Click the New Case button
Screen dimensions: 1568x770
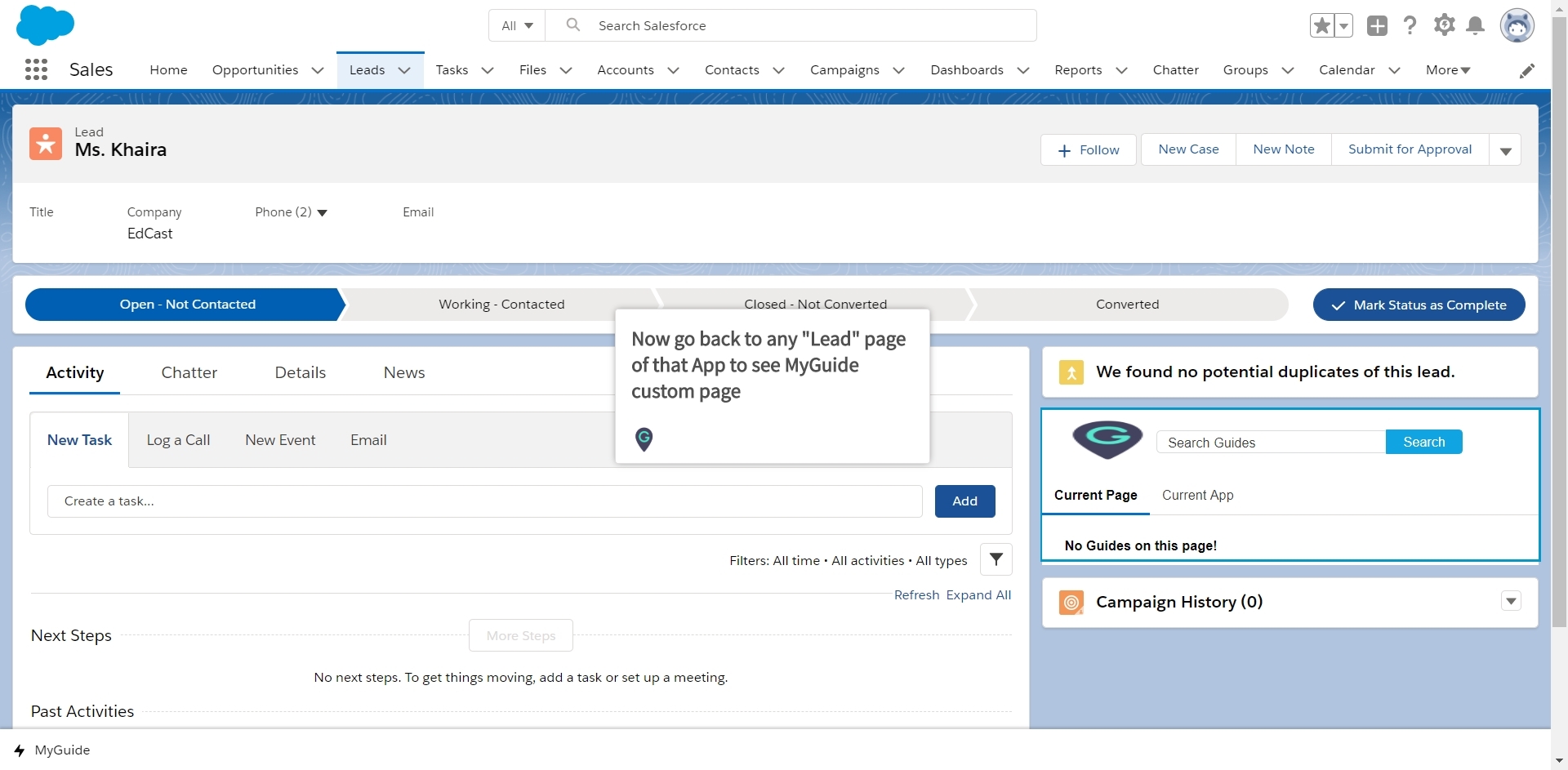(x=1188, y=149)
